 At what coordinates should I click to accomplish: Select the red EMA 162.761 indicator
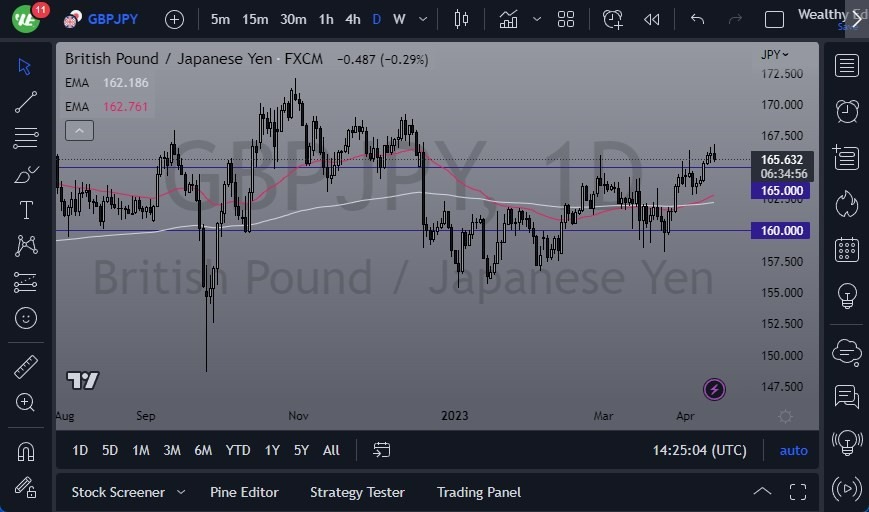pos(107,106)
